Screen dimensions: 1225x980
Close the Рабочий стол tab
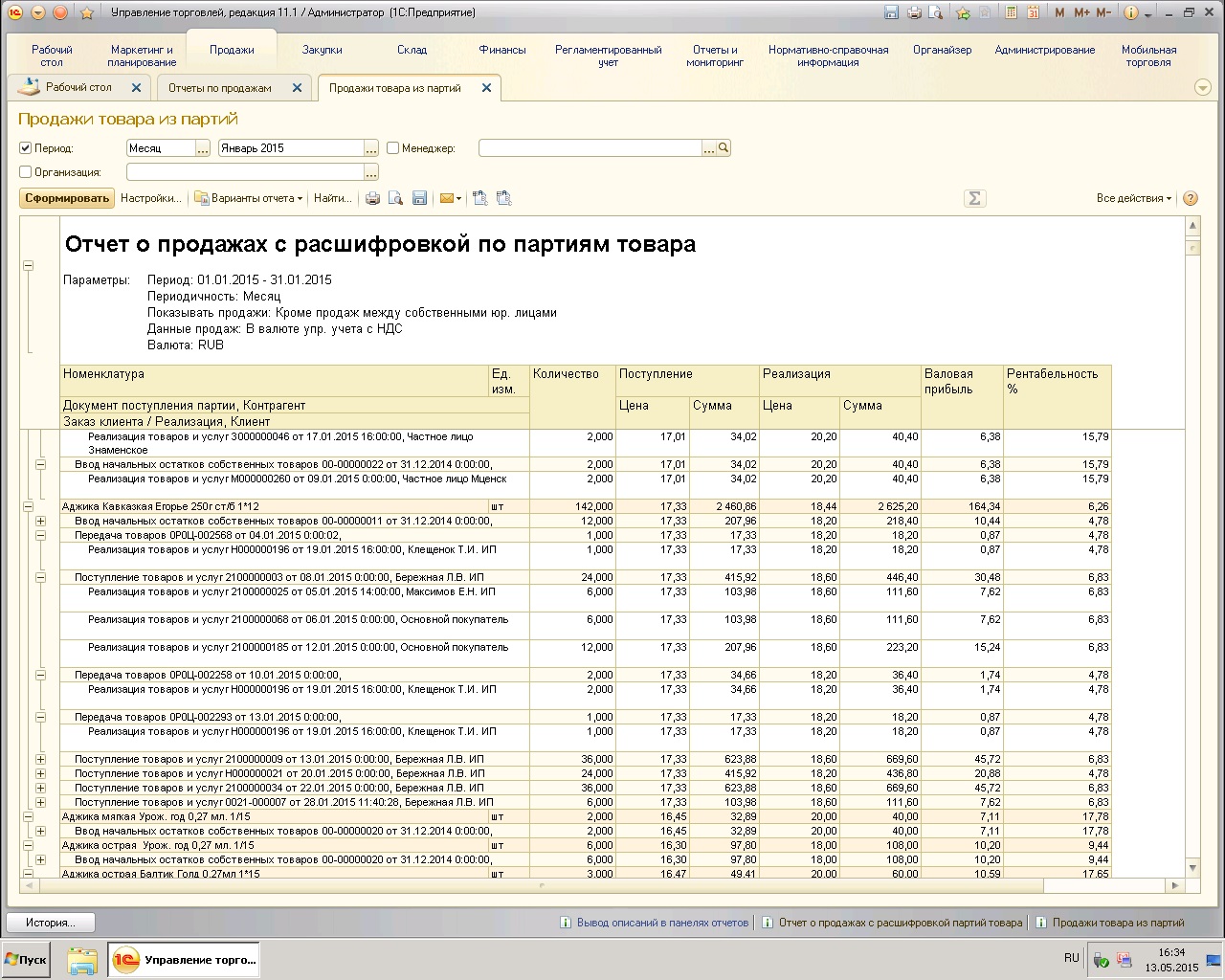(136, 87)
